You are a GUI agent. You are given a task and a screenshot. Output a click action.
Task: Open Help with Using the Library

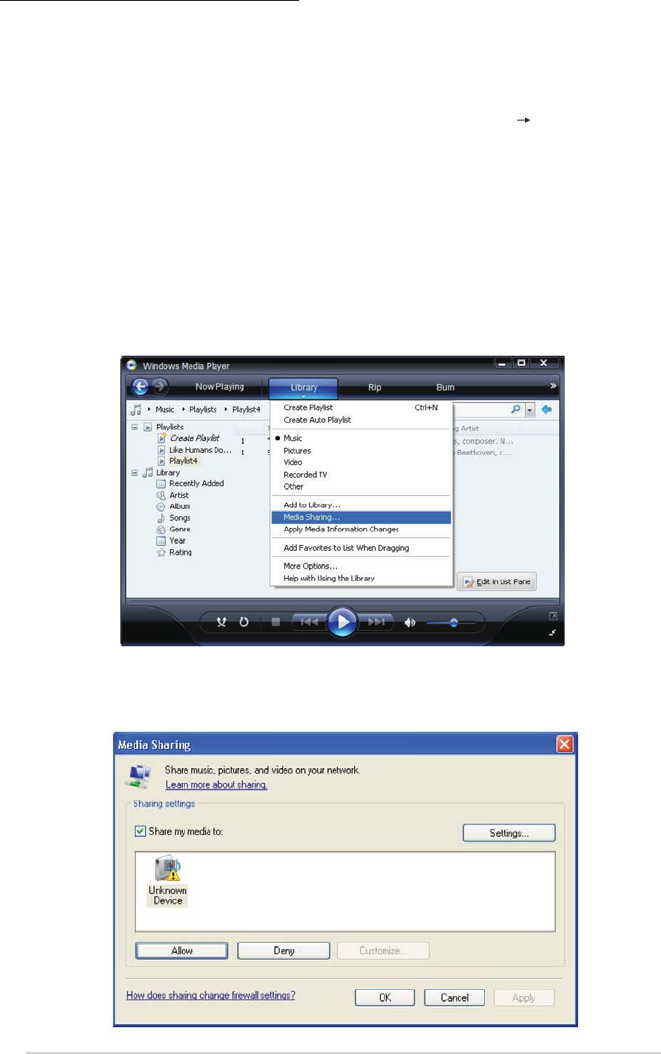(x=360, y=578)
